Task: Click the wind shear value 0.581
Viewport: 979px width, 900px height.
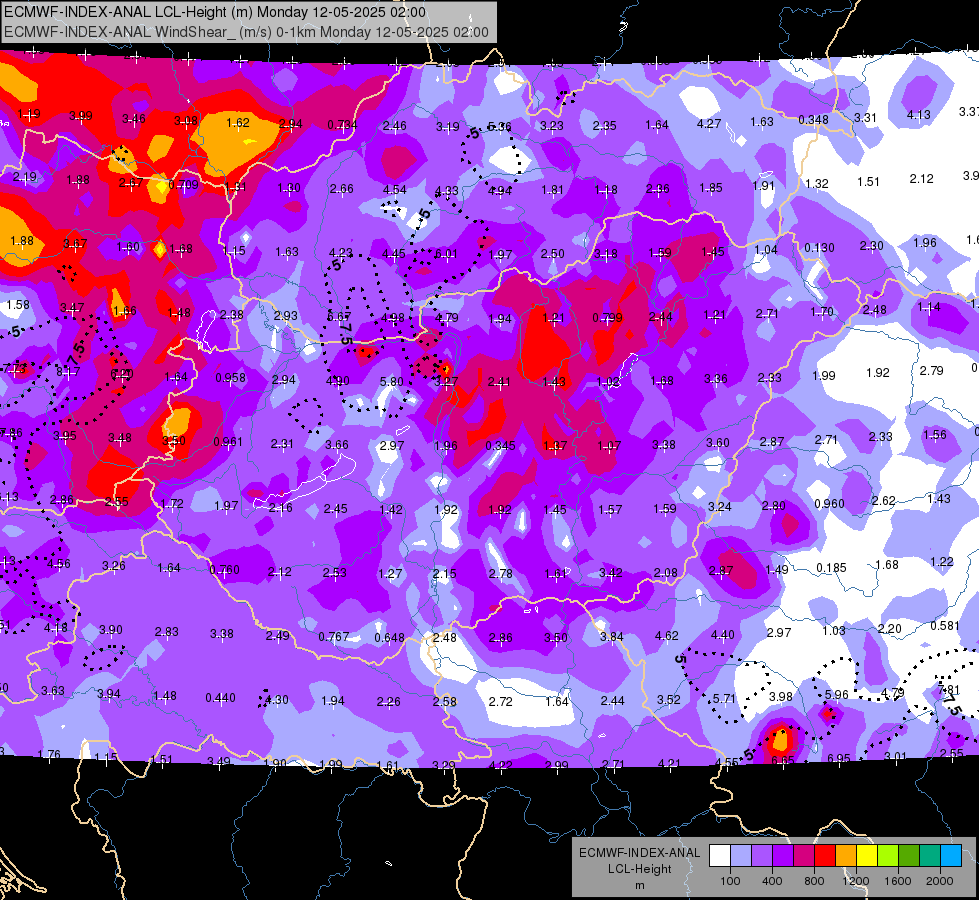Action: 945,625
